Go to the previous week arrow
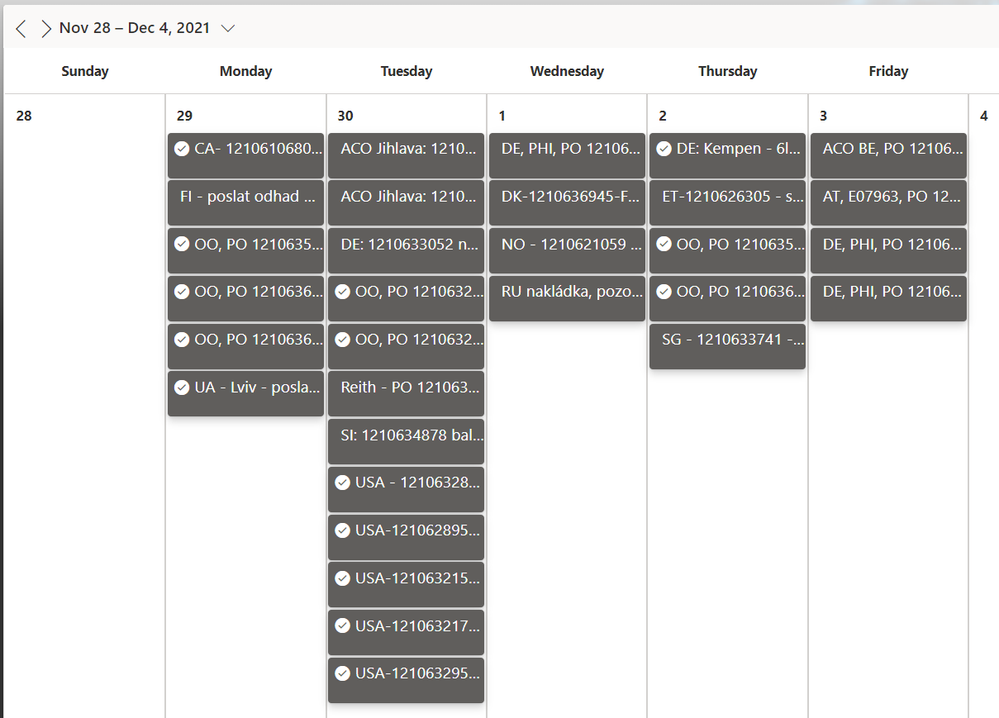 pyautogui.click(x=21, y=29)
